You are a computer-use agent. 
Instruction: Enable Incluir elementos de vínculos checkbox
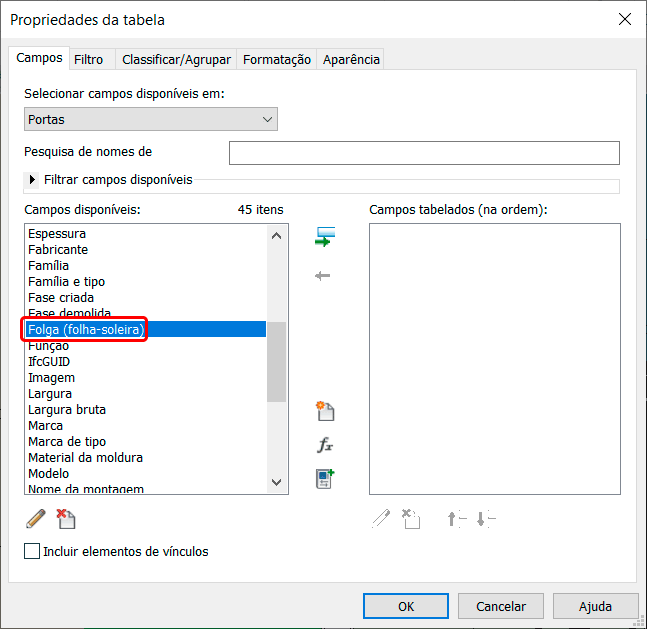pyautogui.click(x=32, y=551)
